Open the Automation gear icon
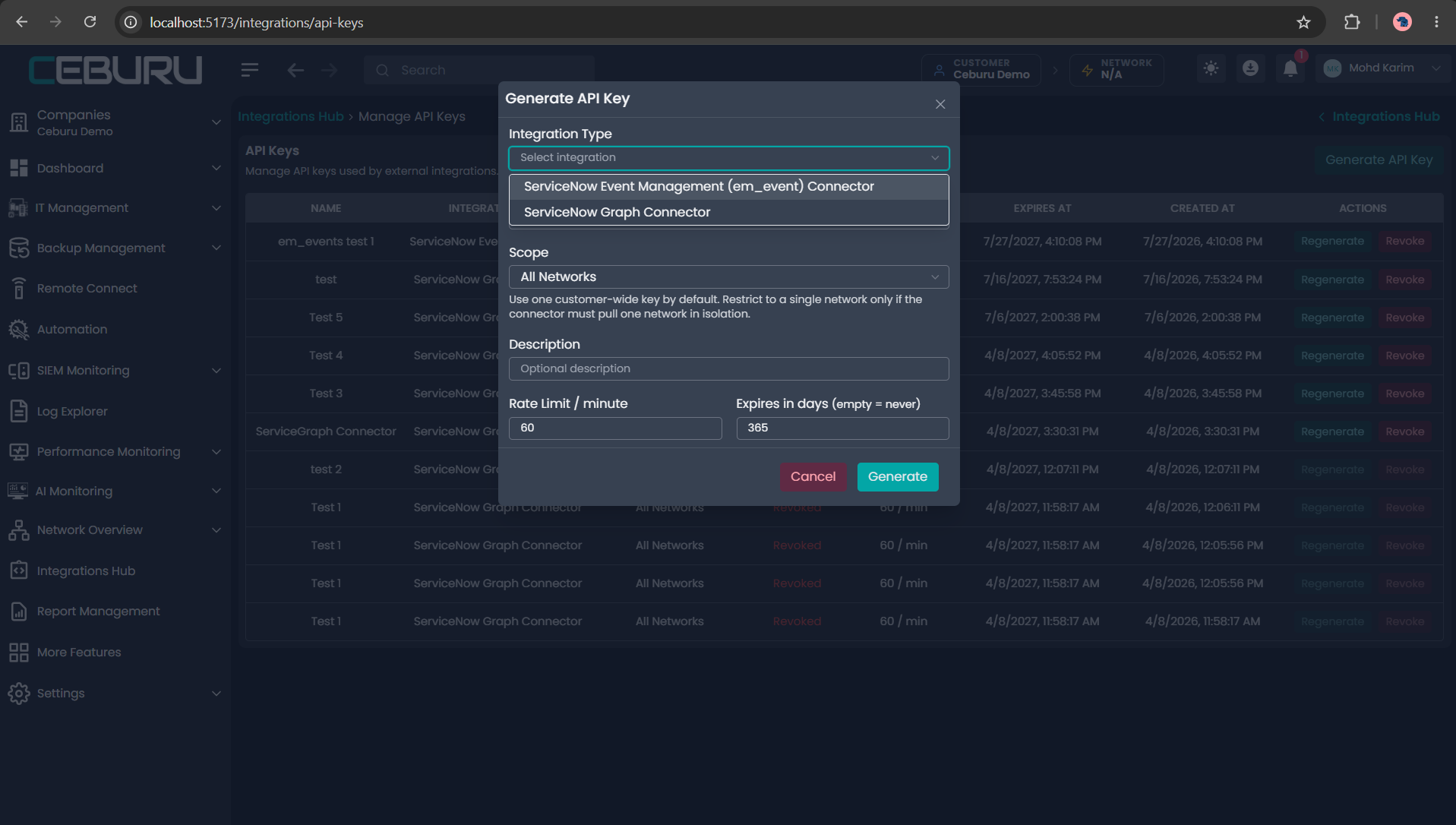 [x=19, y=329]
